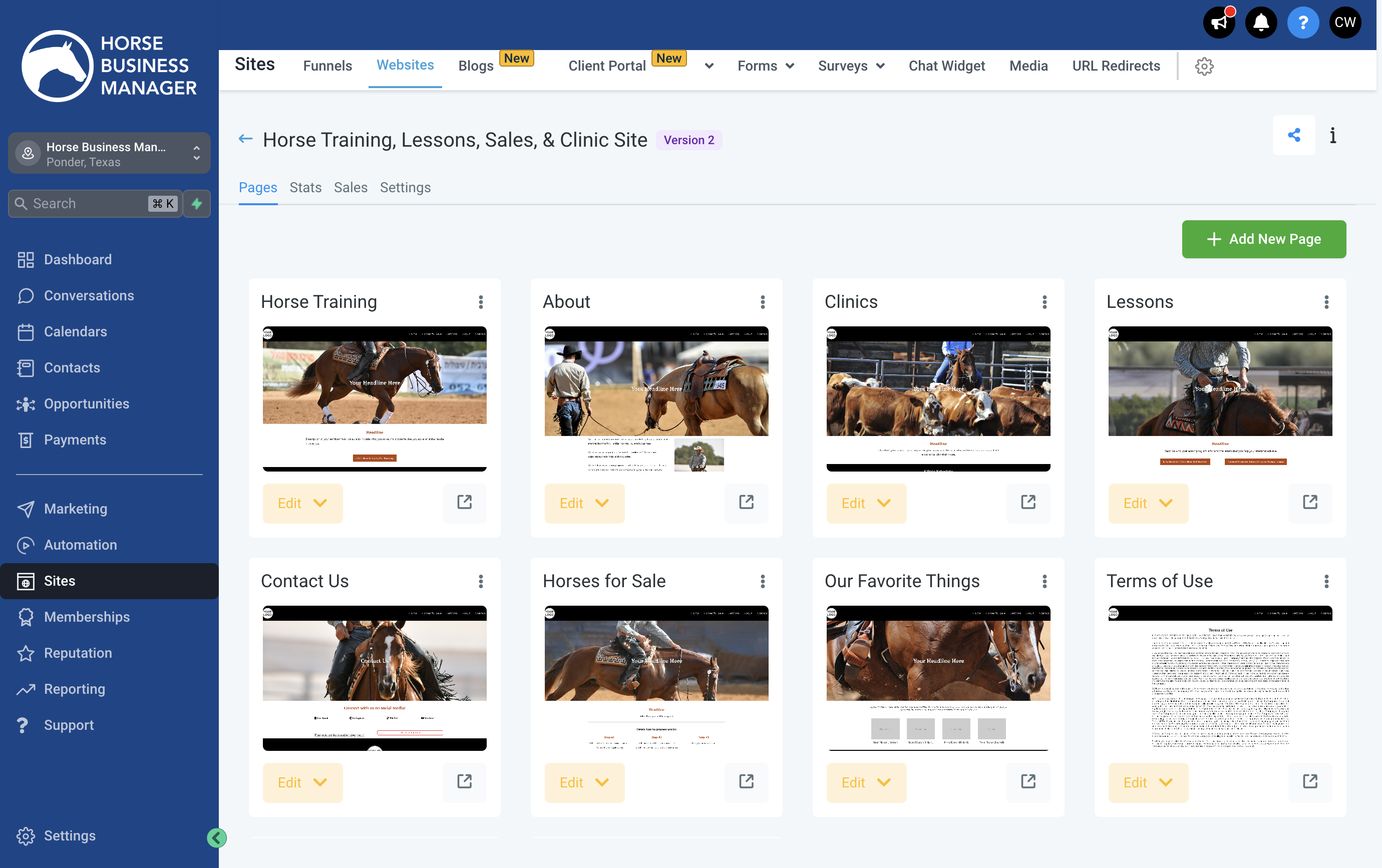Image resolution: width=1382 pixels, height=868 pixels.
Task: Open three-dot menu on Contact Us card
Action: pyautogui.click(x=481, y=582)
